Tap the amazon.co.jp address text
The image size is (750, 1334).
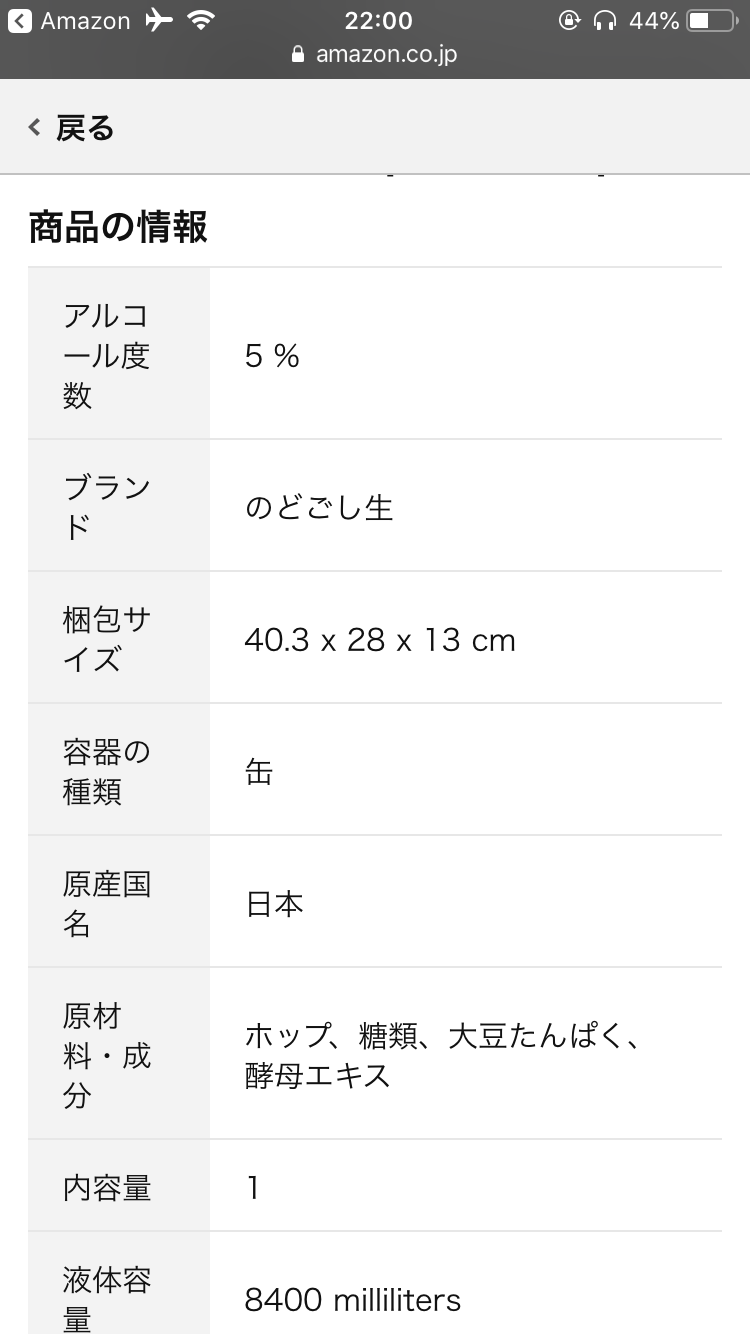[x=386, y=55]
